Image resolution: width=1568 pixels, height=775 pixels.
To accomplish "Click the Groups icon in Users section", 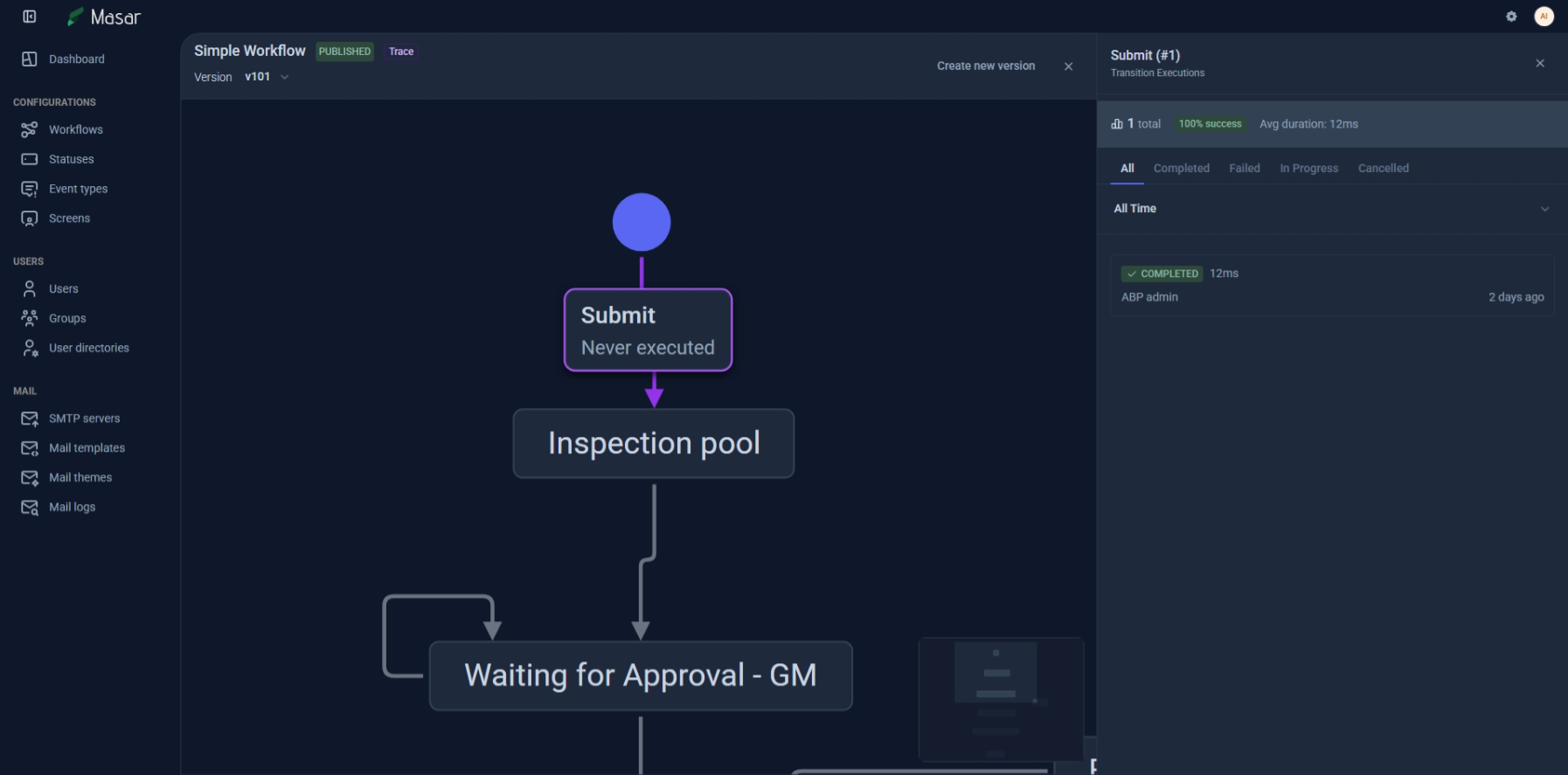I will pyautogui.click(x=30, y=318).
